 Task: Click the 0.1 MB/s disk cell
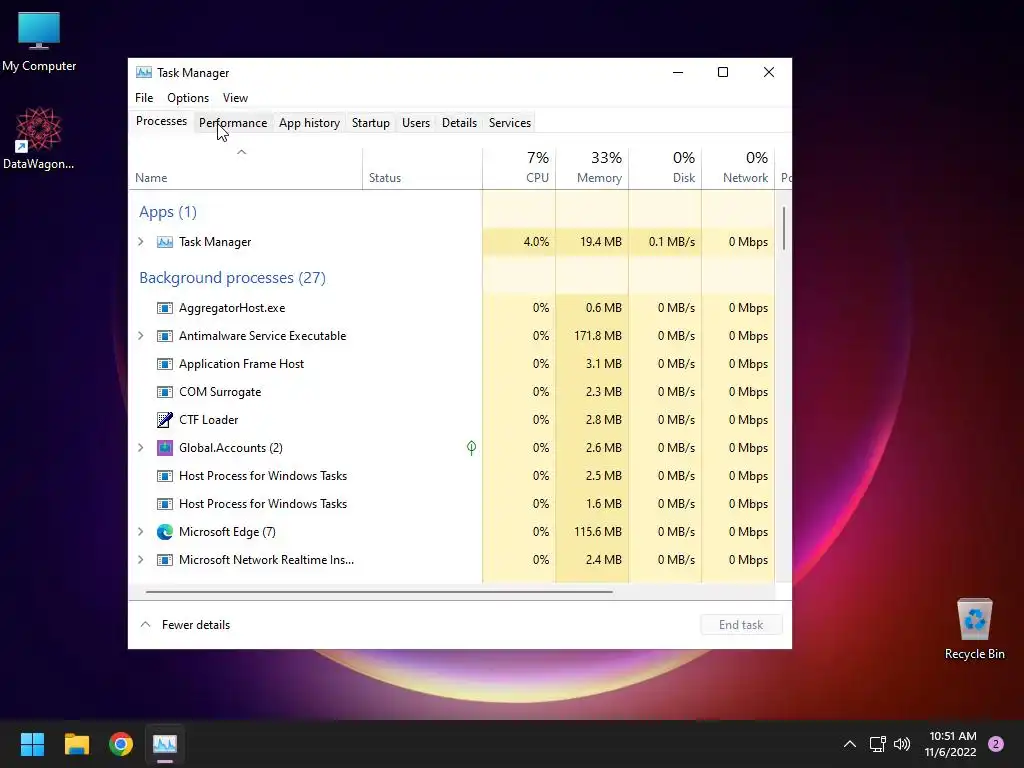point(665,242)
